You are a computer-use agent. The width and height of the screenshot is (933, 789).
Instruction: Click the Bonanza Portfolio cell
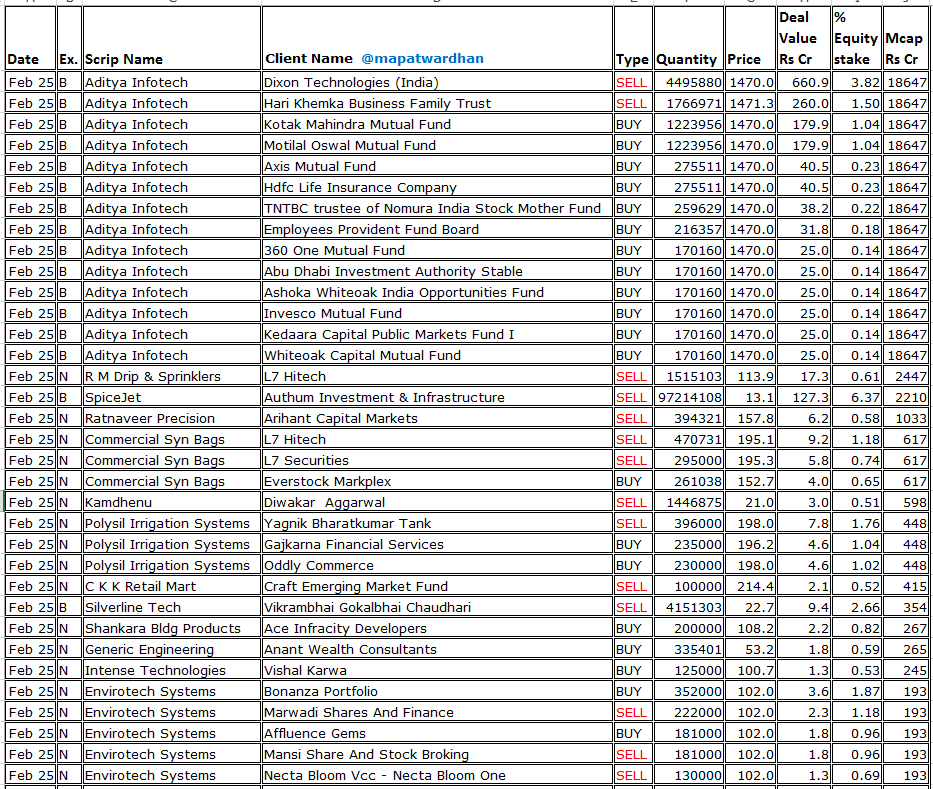(437, 691)
